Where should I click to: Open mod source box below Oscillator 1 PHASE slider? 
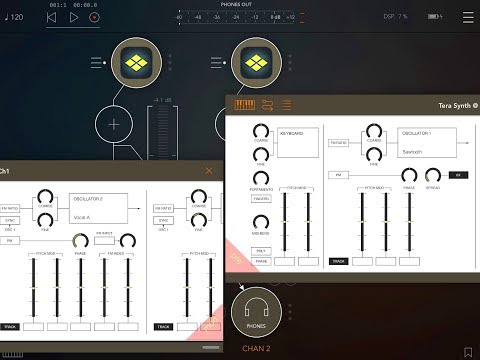click(409, 261)
